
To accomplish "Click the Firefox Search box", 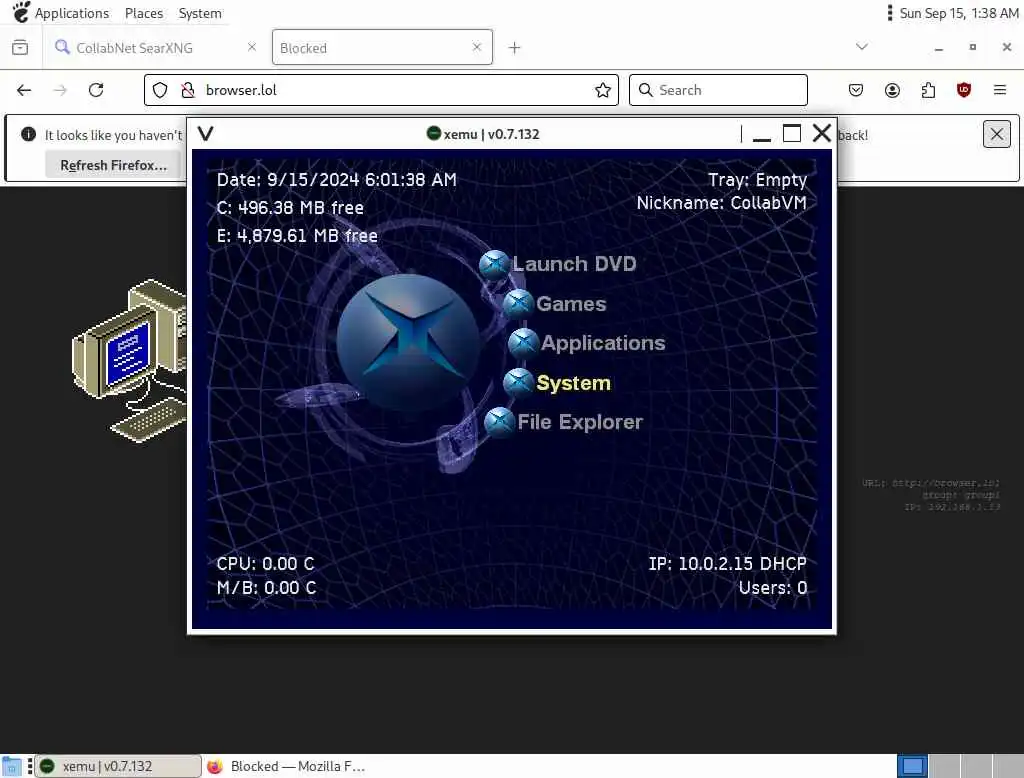I will pos(718,90).
